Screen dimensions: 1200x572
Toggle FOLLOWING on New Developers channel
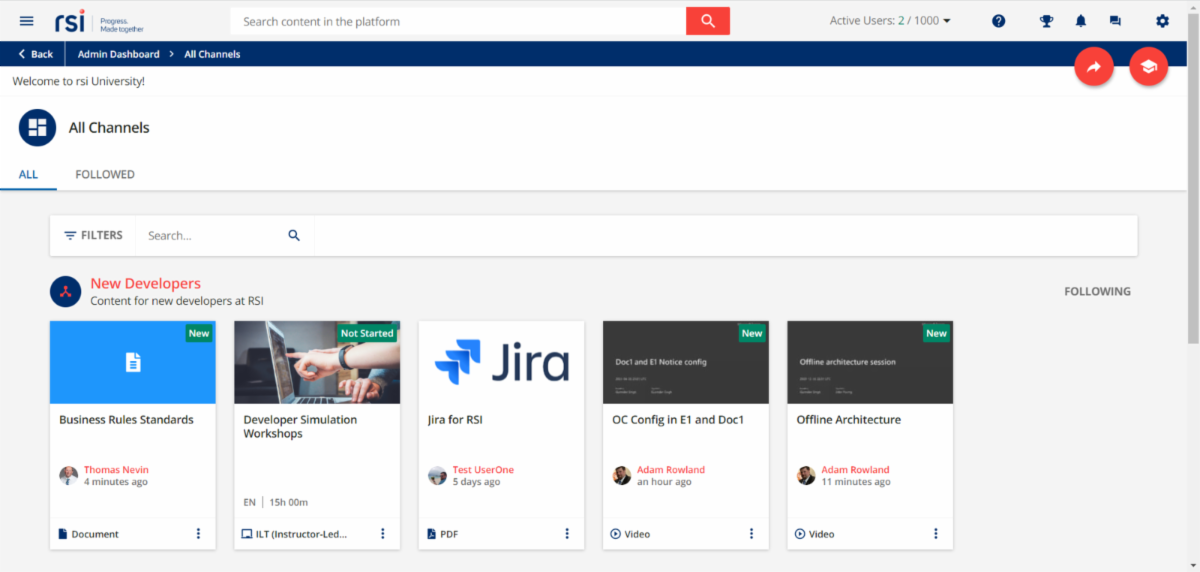(1097, 292)
